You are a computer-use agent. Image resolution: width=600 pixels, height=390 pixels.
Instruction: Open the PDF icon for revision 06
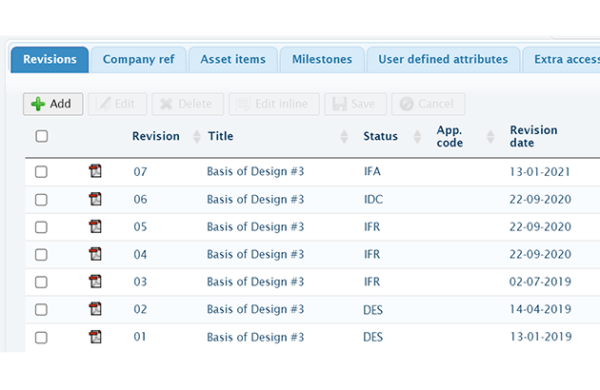95,199
